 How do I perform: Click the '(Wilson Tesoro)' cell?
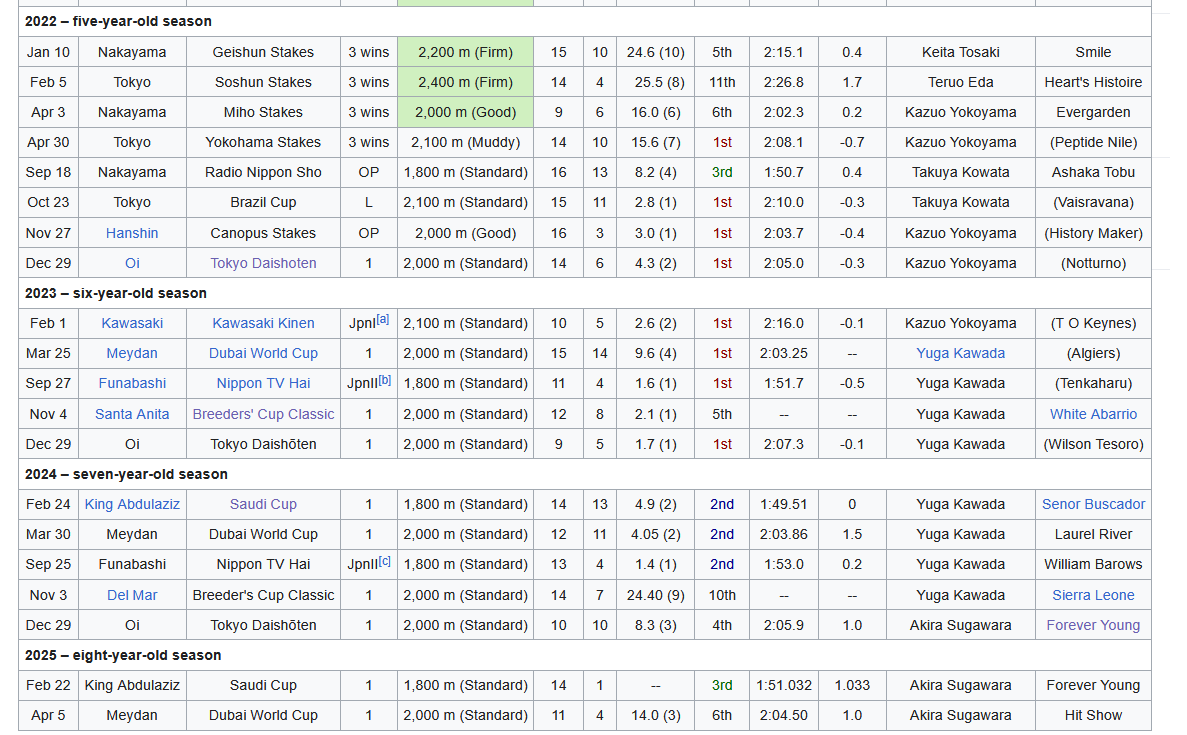point(1092,444)
